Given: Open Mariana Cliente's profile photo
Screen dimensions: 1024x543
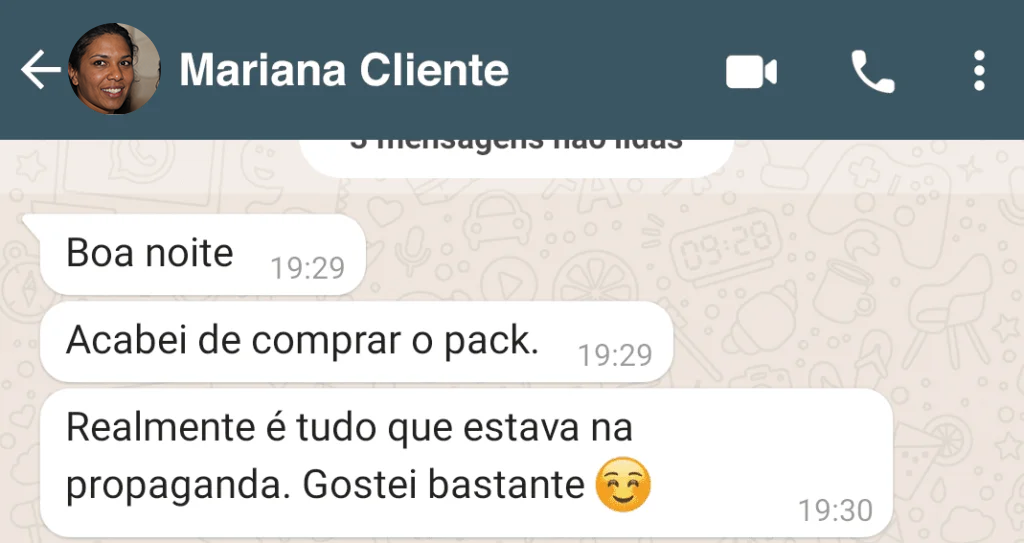Looking at the screenshot, I should 114,69.
